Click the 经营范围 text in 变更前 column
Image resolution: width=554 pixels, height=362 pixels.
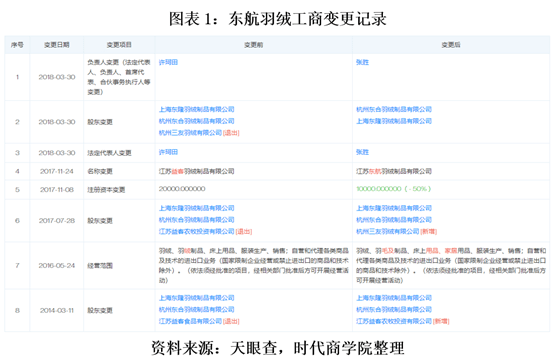pos(253,266)
